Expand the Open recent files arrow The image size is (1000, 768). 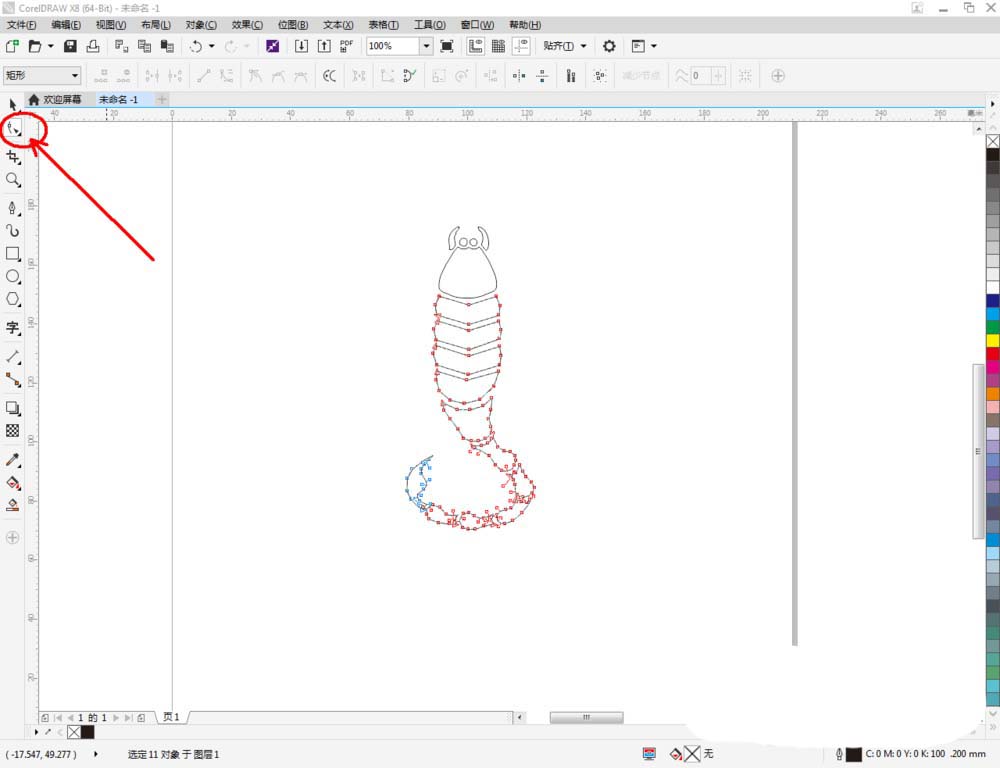click(50, 46)
